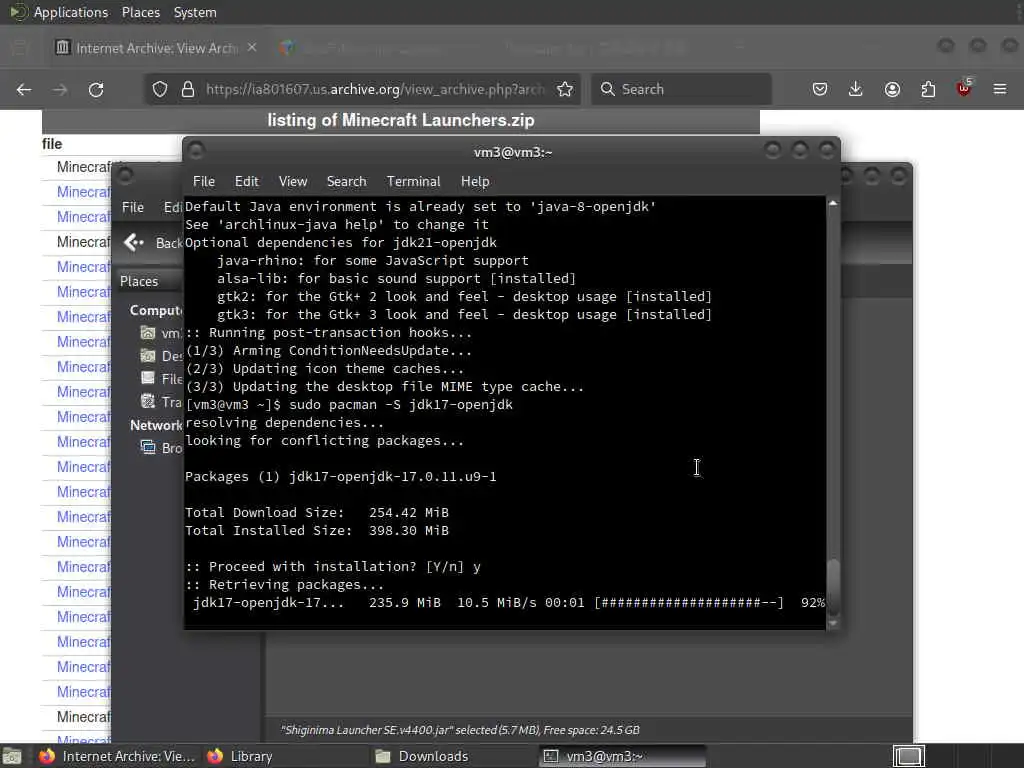Click the jdk17 download progress bar
This screenshot has width=1024, height=768.
click(689, 603)
